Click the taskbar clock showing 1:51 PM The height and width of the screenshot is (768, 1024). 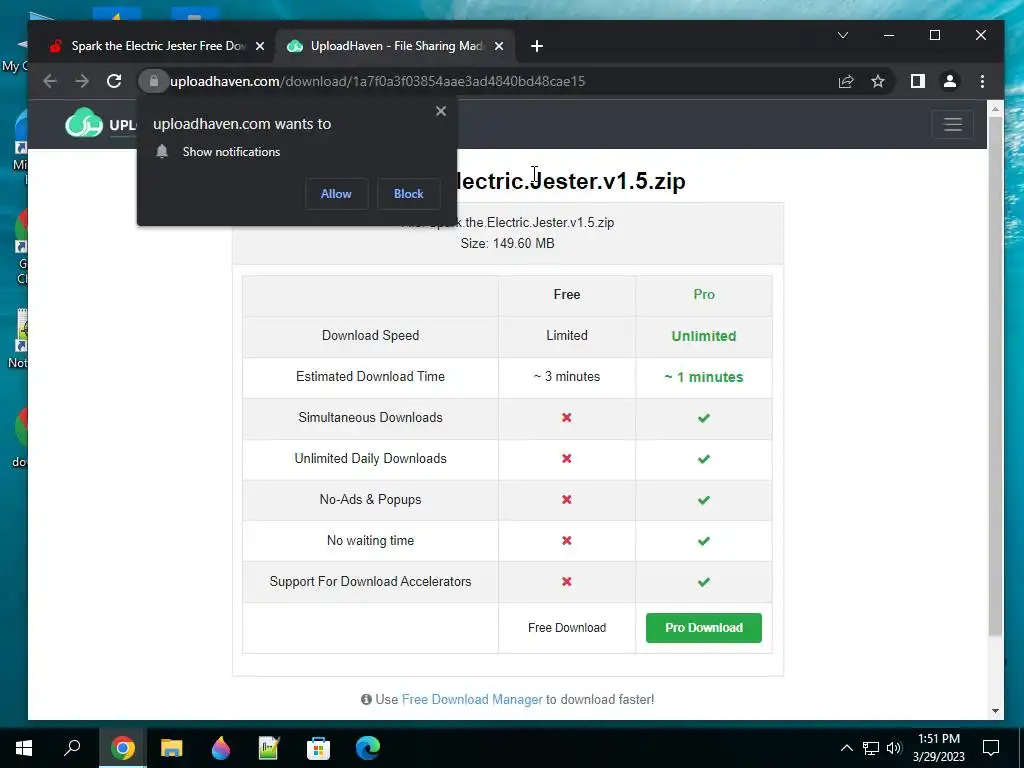pyautogui.click(x=938, y=748)
